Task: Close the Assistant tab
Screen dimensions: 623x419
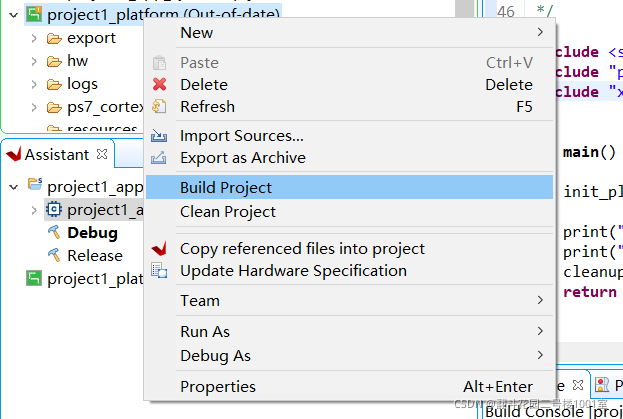Action: 102,154
